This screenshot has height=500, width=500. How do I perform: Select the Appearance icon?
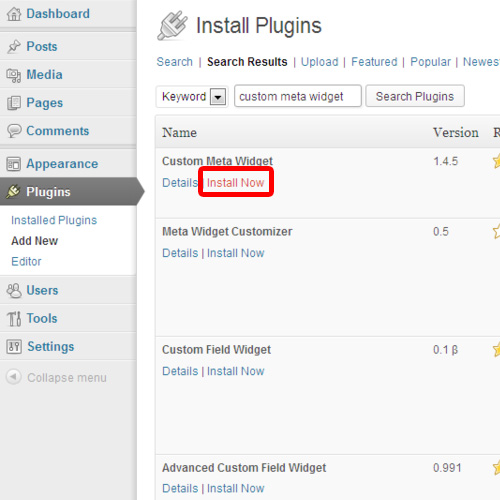(14, 164)
